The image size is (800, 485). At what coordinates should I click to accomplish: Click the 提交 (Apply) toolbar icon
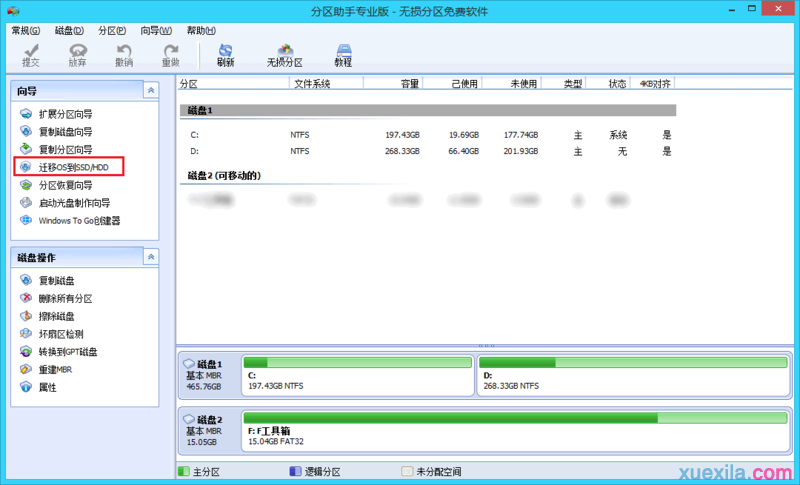click(31, 55)
